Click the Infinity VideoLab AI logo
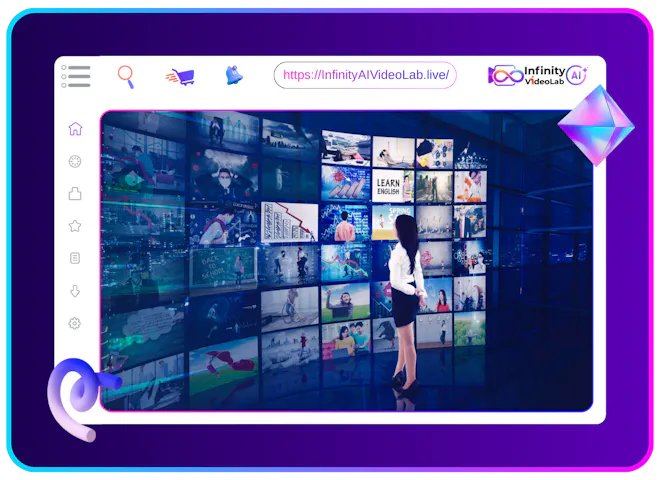This screenshot has height=480, width=660. click(x=538, y=75)
